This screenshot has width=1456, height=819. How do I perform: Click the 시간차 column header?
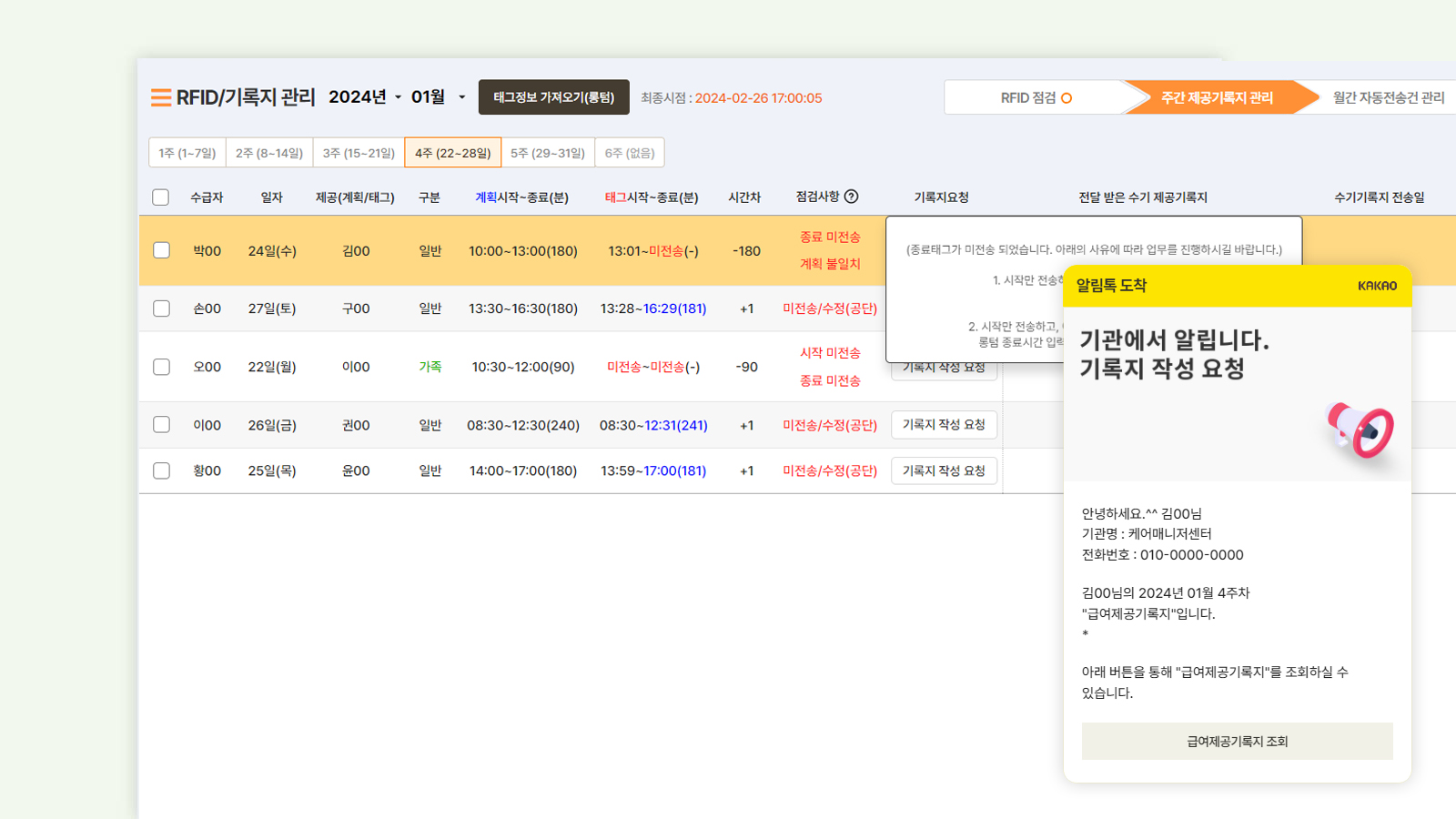click(x=744, y=197)
